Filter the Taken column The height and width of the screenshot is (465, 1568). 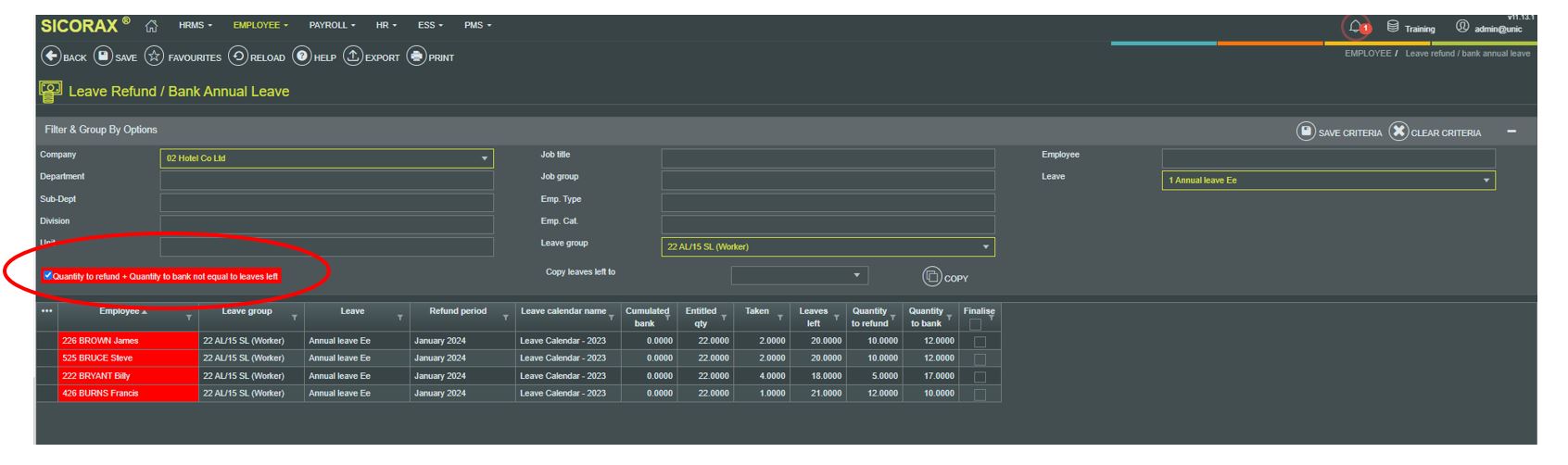click(780, 318)
